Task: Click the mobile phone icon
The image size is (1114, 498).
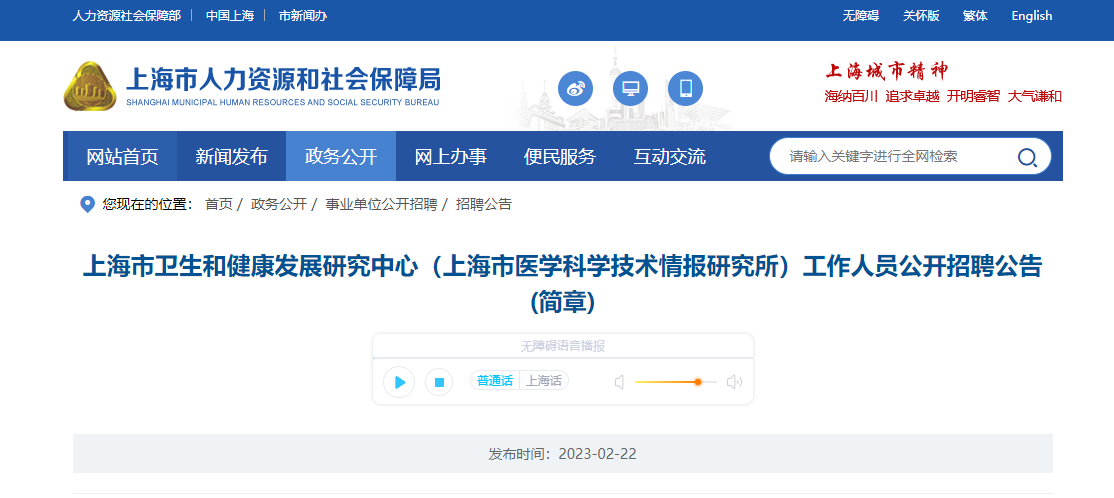Action: pos(686,89)
